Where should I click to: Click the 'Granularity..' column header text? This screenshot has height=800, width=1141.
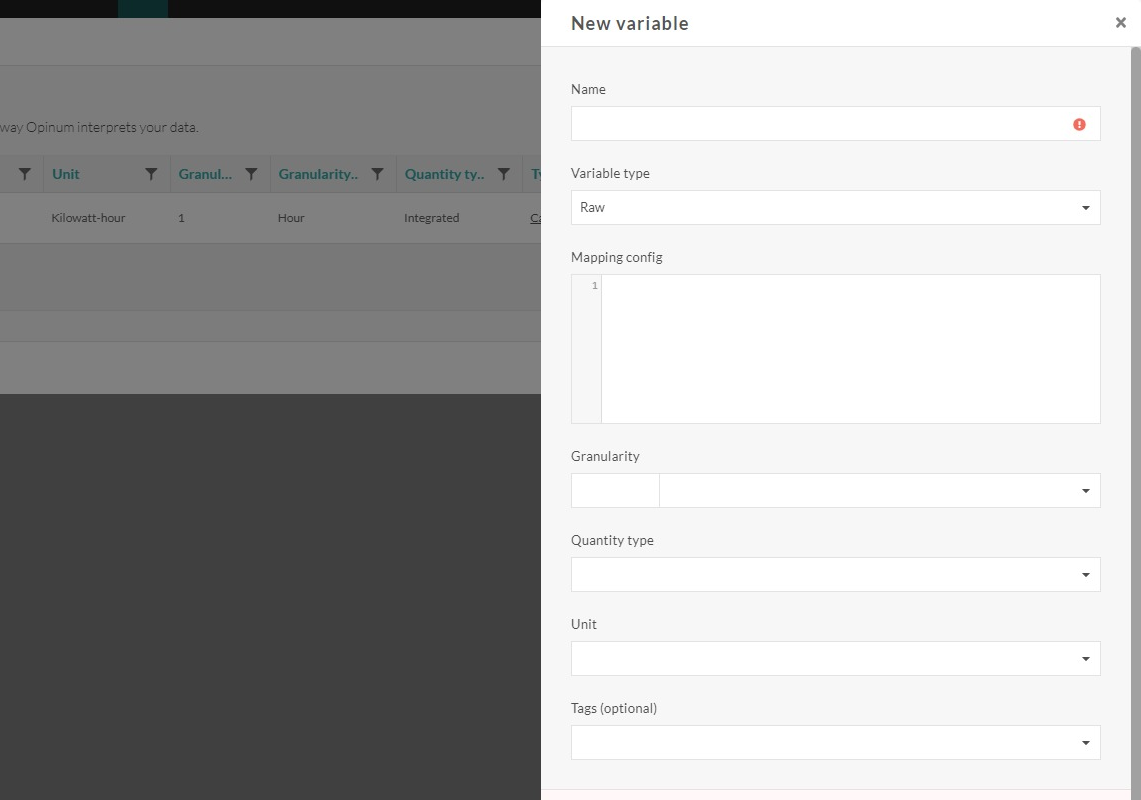[318, 174]
